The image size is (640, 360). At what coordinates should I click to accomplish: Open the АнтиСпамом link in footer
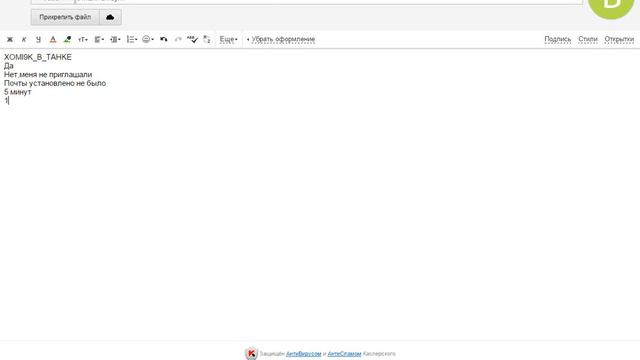click(x=344, y=354)
